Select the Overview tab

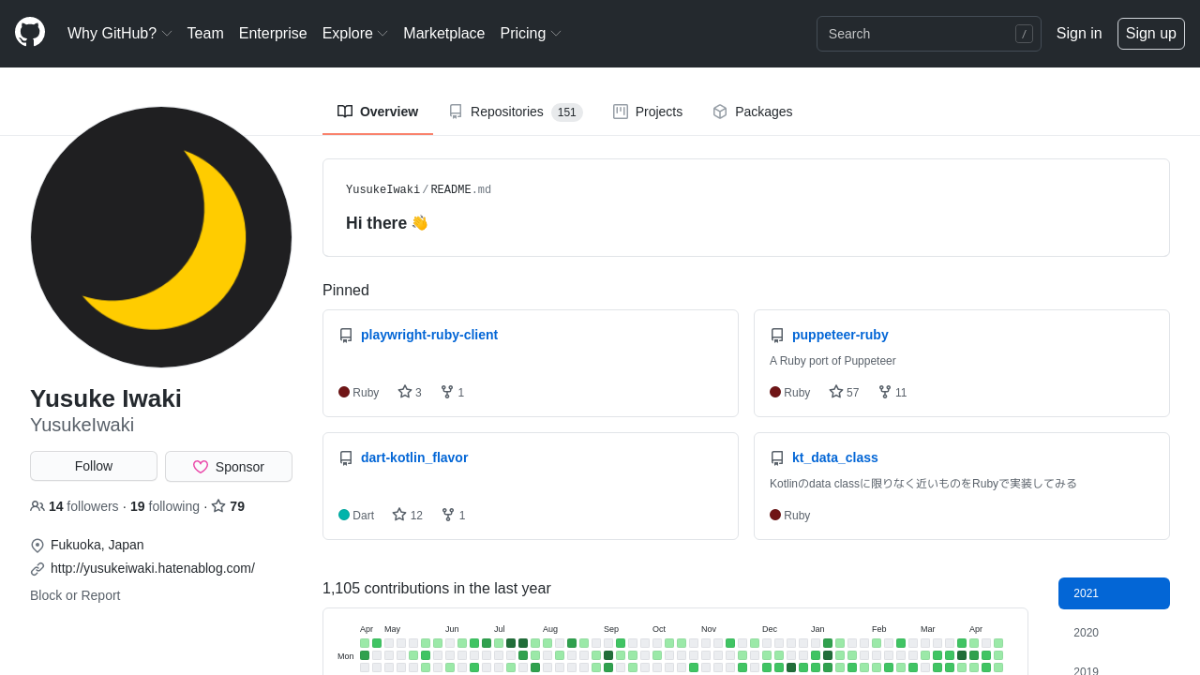pos(377,111)
